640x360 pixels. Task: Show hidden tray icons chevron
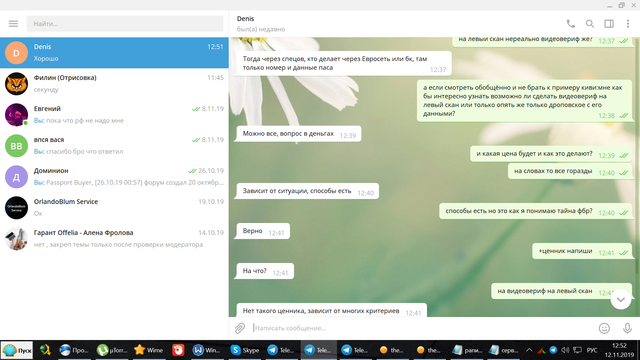(529, 350)
